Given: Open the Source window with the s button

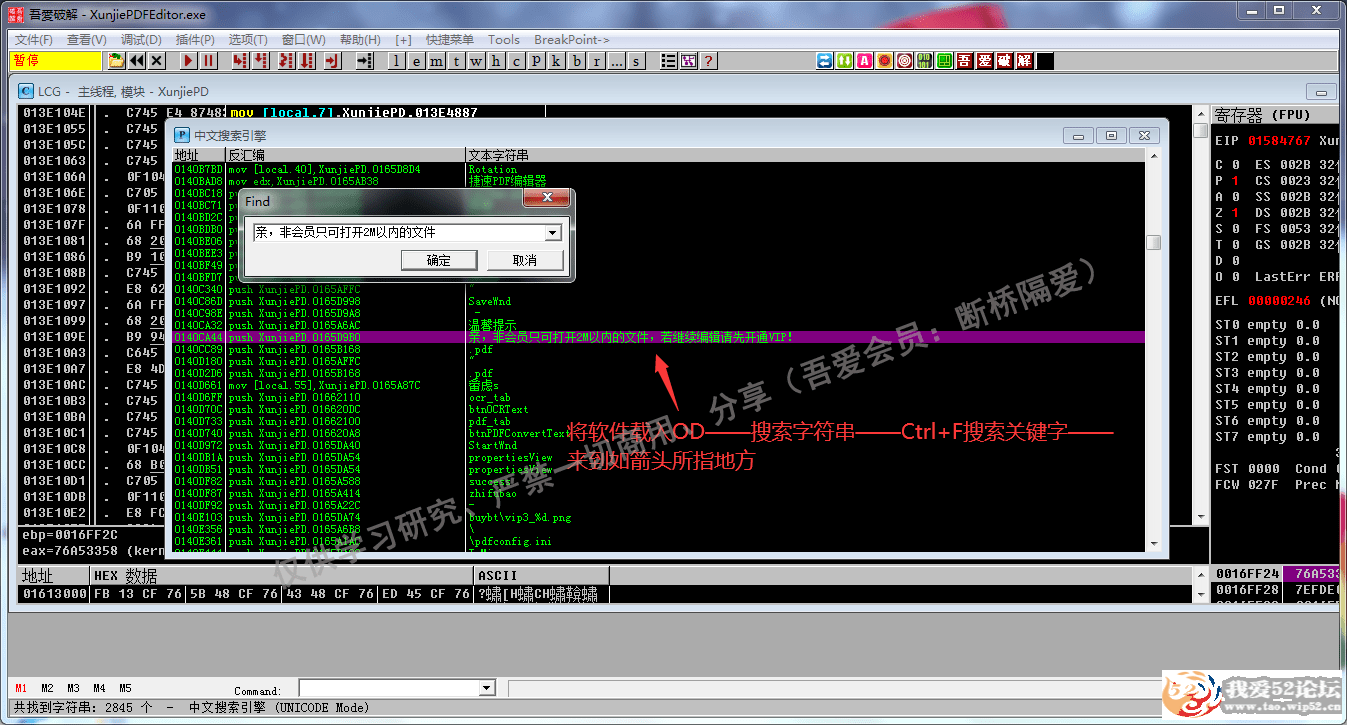Looking at the screenshot, I should (x=636, y=61).
